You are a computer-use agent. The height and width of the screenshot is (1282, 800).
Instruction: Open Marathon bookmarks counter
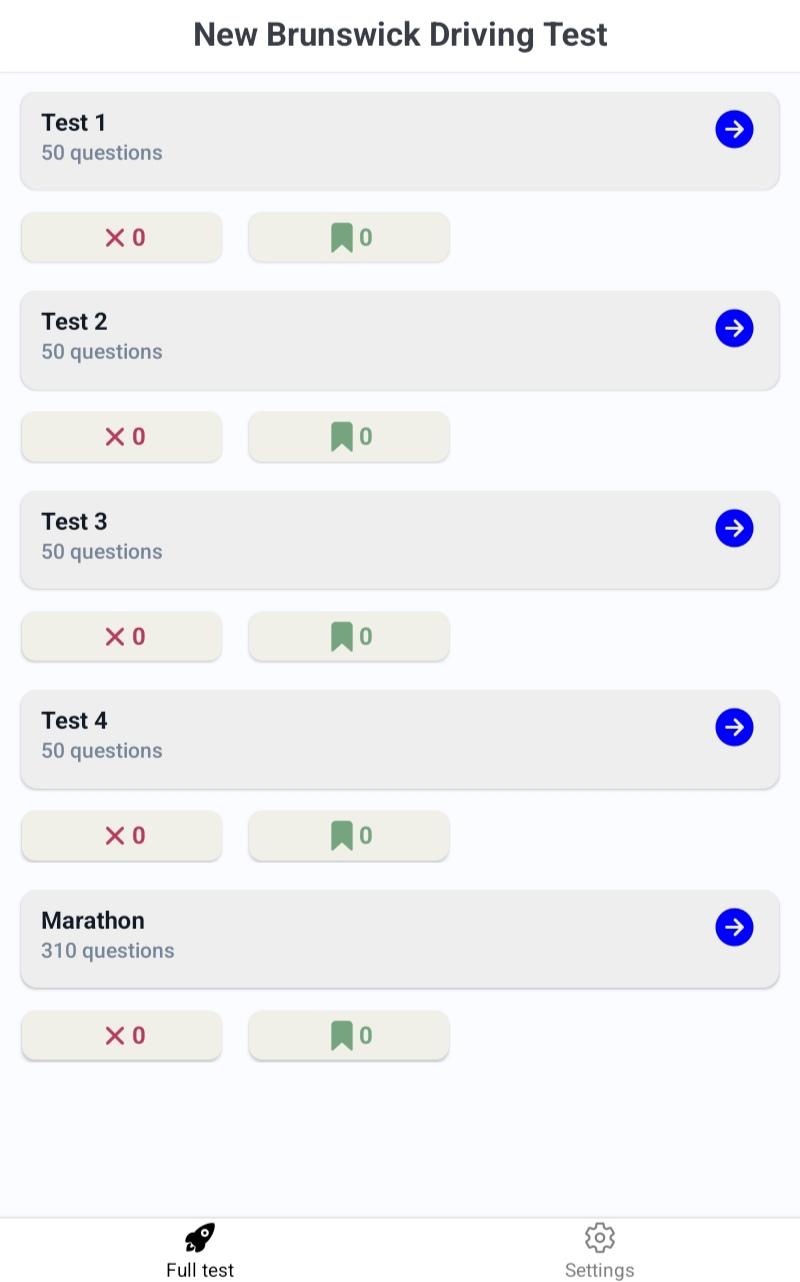click(x=349, y=1035)
